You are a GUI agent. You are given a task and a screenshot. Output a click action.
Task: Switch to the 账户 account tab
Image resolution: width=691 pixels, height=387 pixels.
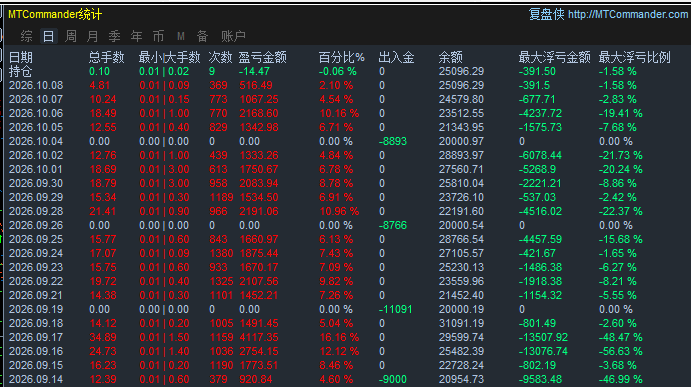[234, 36]
